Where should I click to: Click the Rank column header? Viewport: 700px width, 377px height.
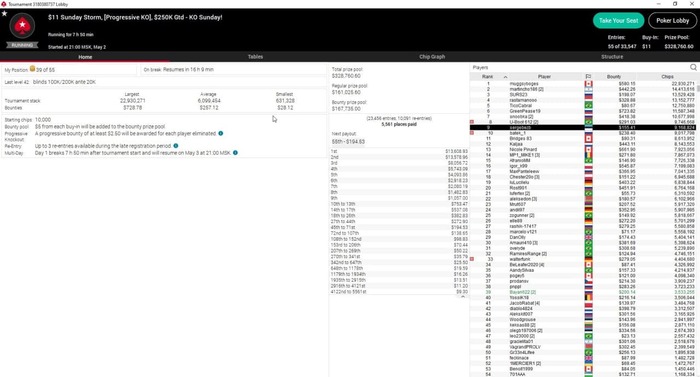pyautogui.click(x=488, y=77)
